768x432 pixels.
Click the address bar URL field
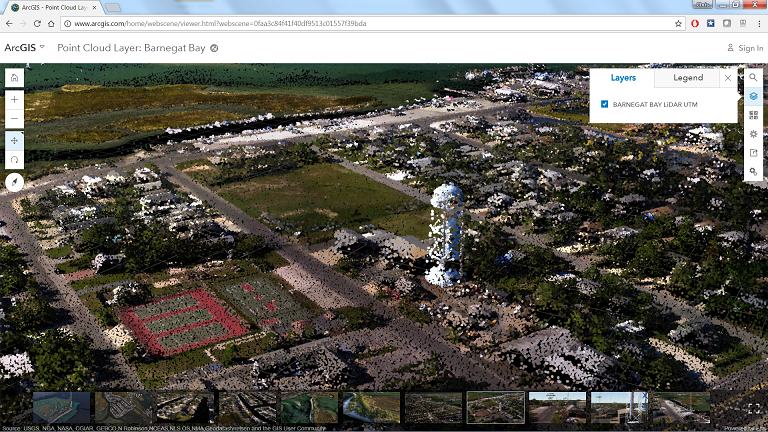[x=372, y=24]
